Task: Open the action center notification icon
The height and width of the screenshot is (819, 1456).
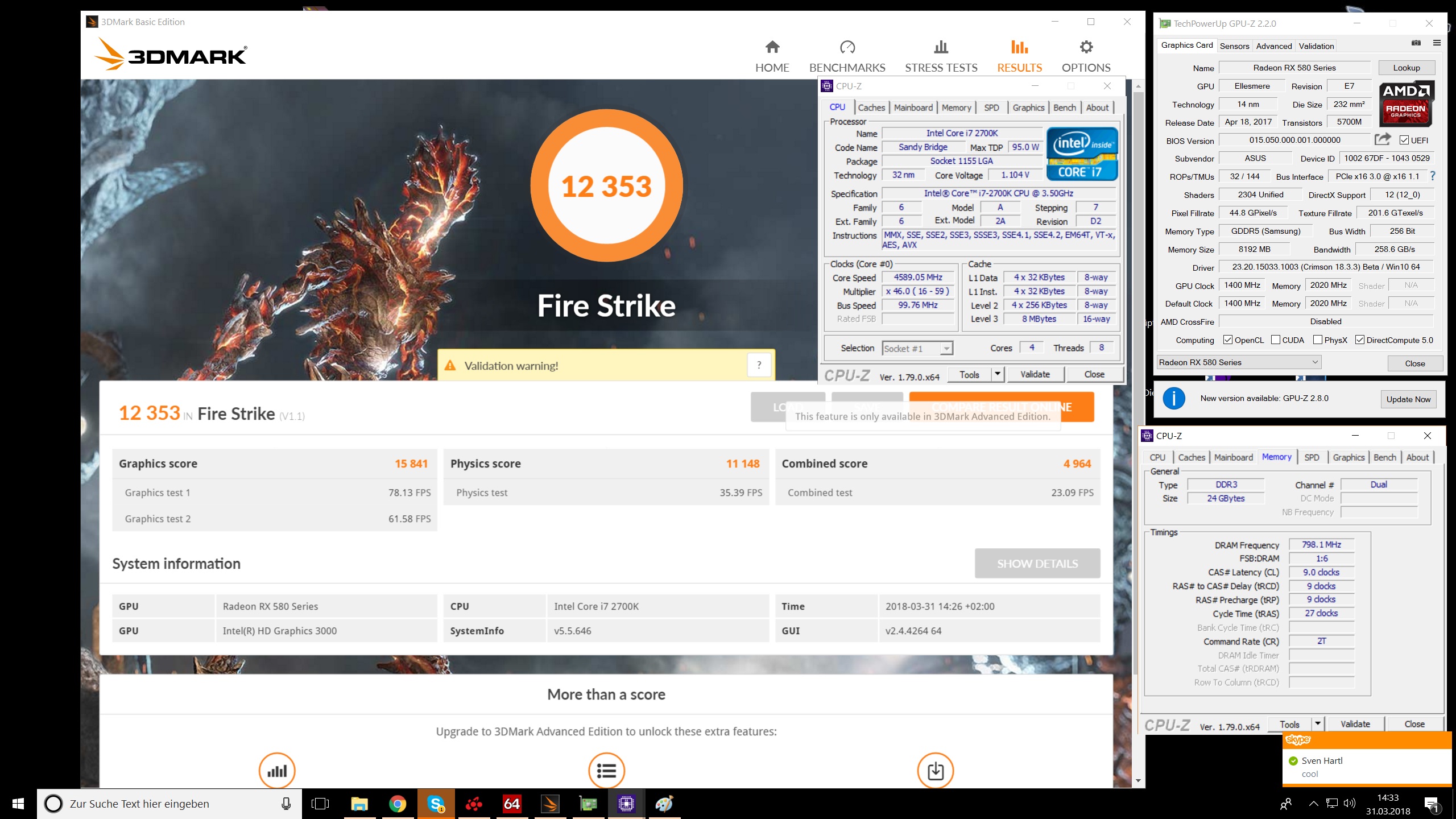Action: point(1432,804)
